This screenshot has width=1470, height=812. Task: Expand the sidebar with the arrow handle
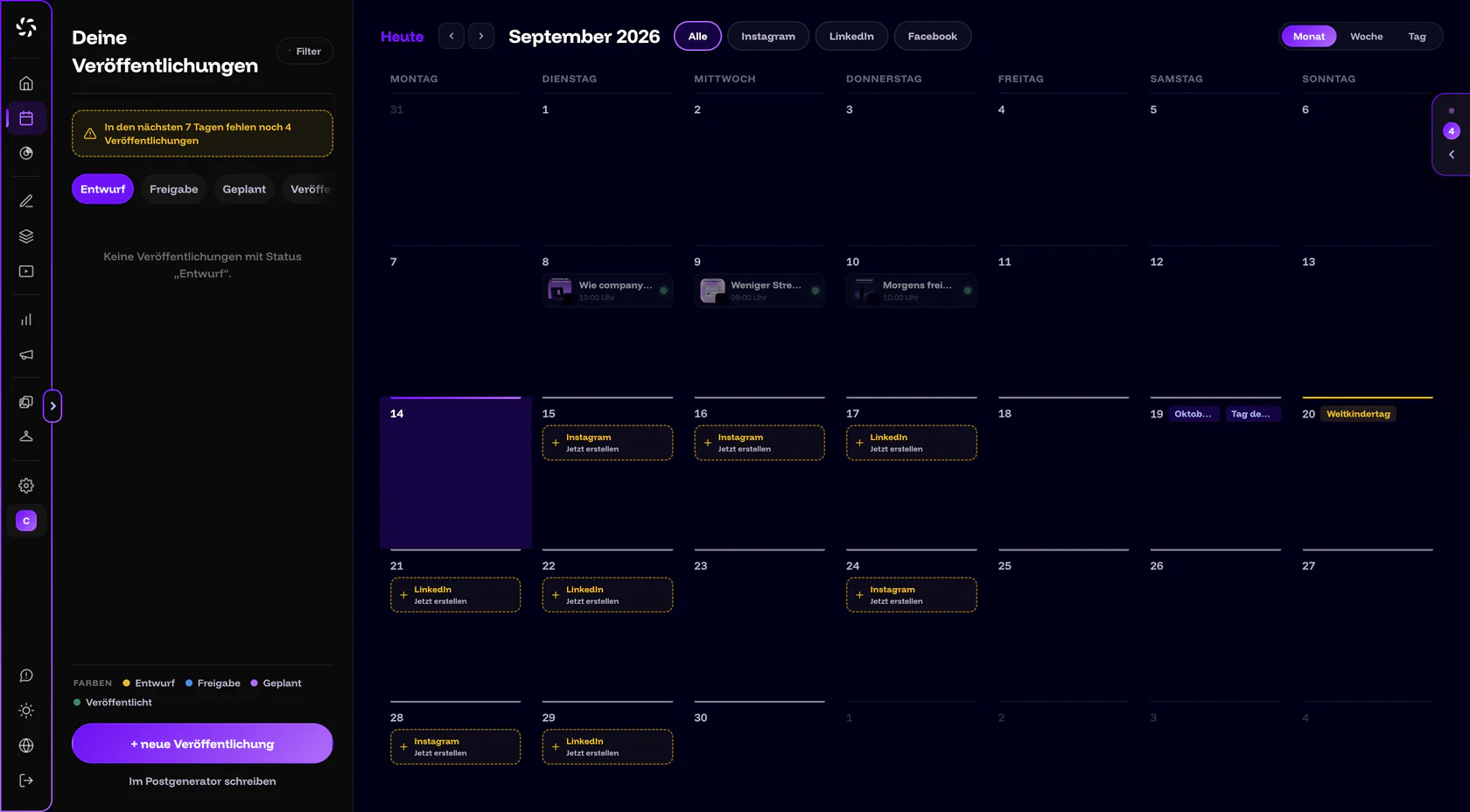(52, 406)
